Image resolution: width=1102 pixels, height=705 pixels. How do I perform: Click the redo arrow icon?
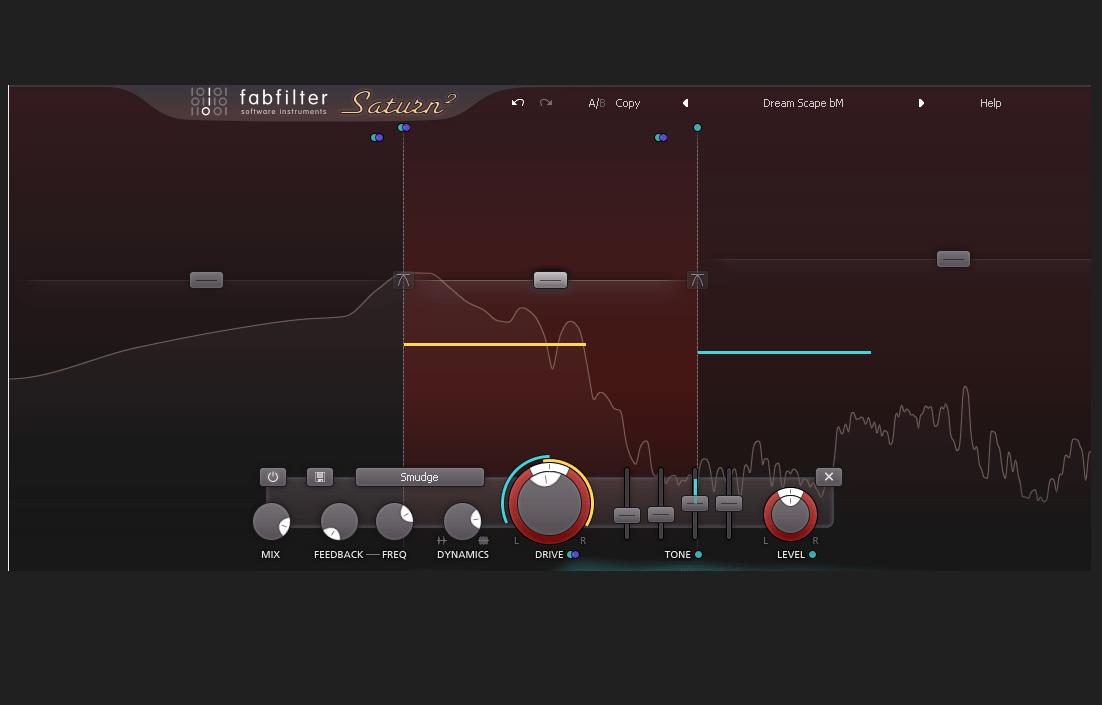click(546, 103)
